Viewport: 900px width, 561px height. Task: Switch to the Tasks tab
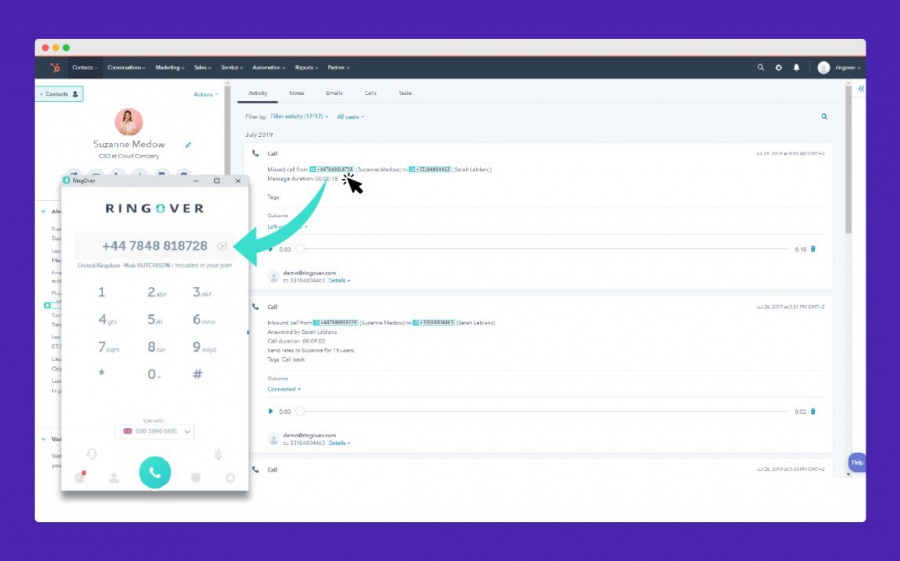(405, 93)
